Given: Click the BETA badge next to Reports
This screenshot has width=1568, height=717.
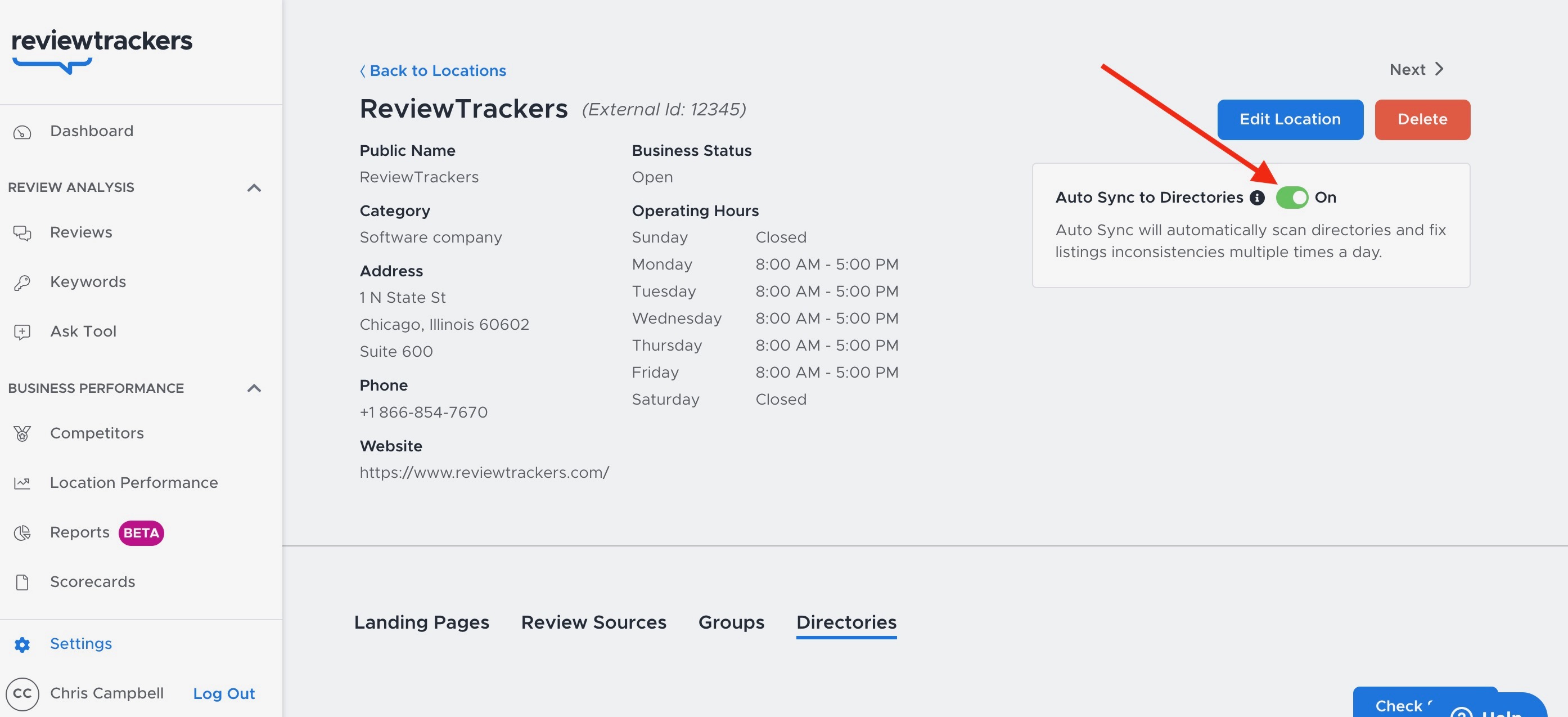Looking at the screenshot, I should click(x=141, y=533).
